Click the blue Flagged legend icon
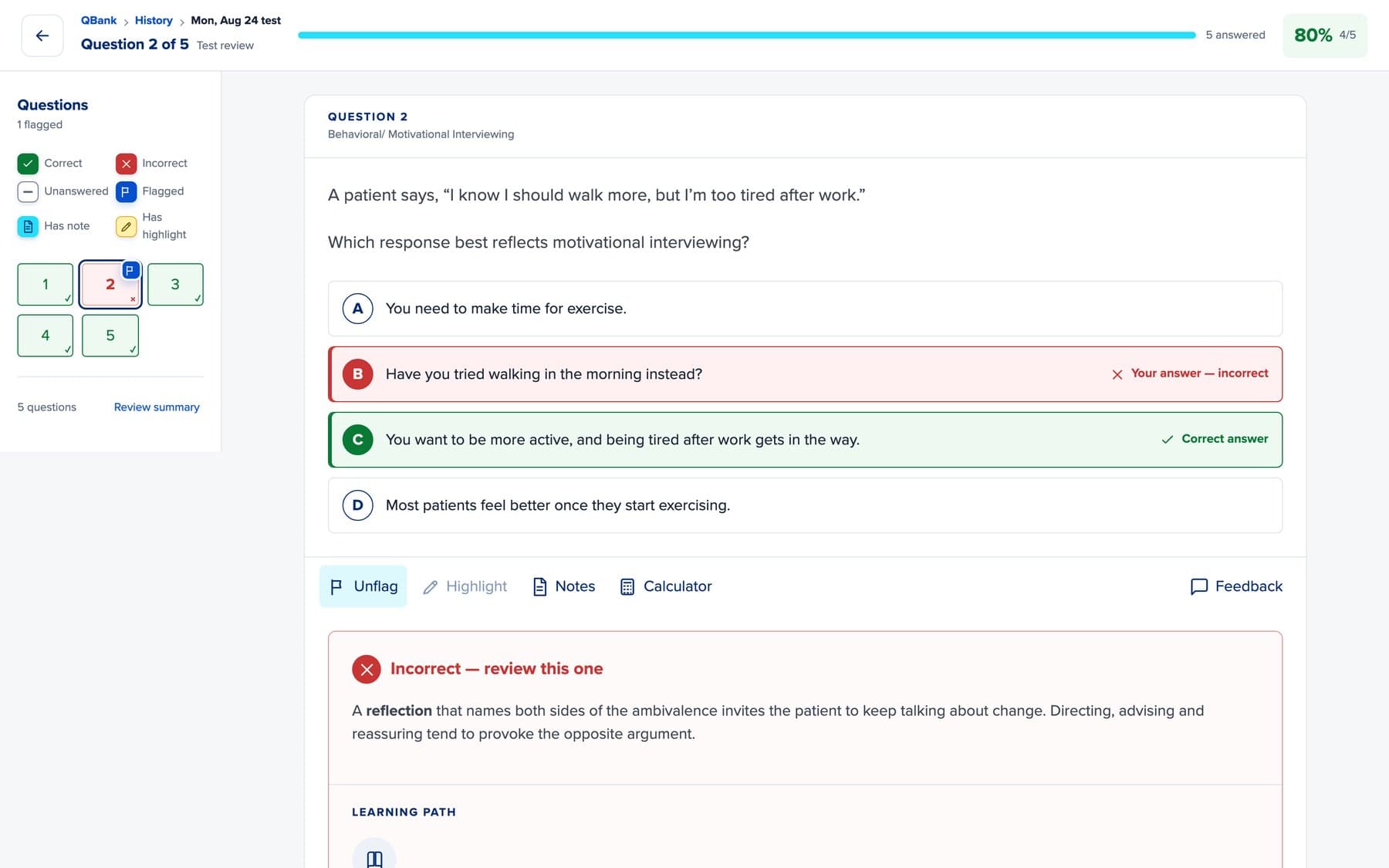This screenshot has height=868, width=1389. click(x=126, y=191)
